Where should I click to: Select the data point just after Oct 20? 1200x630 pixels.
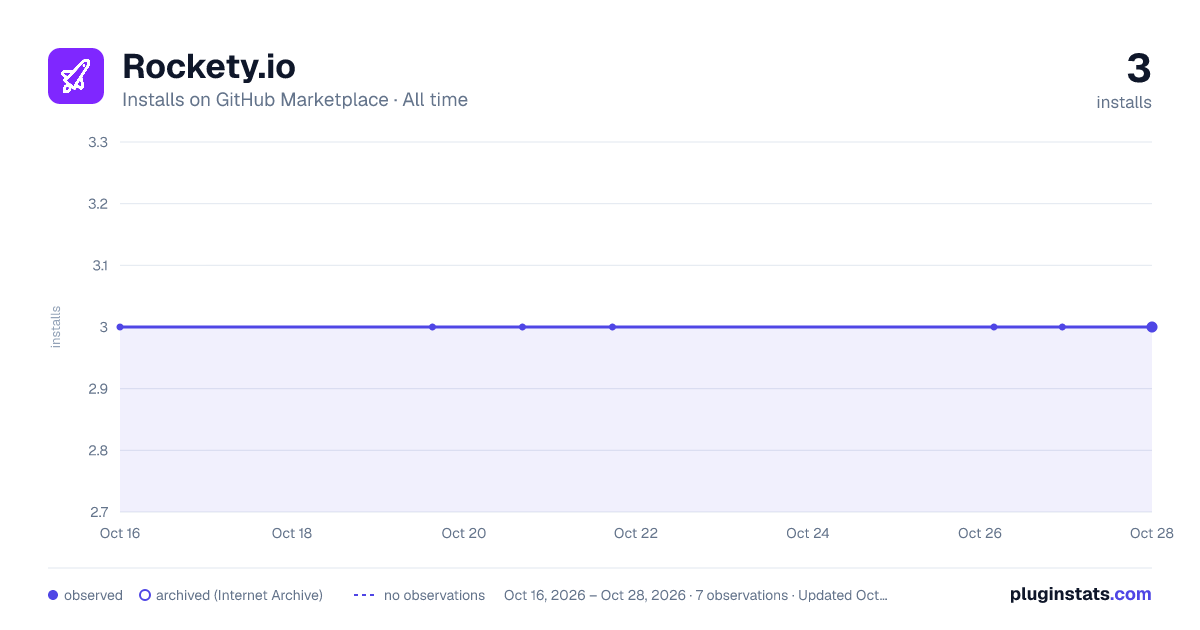pyautogui.click(x=522, y=327)
